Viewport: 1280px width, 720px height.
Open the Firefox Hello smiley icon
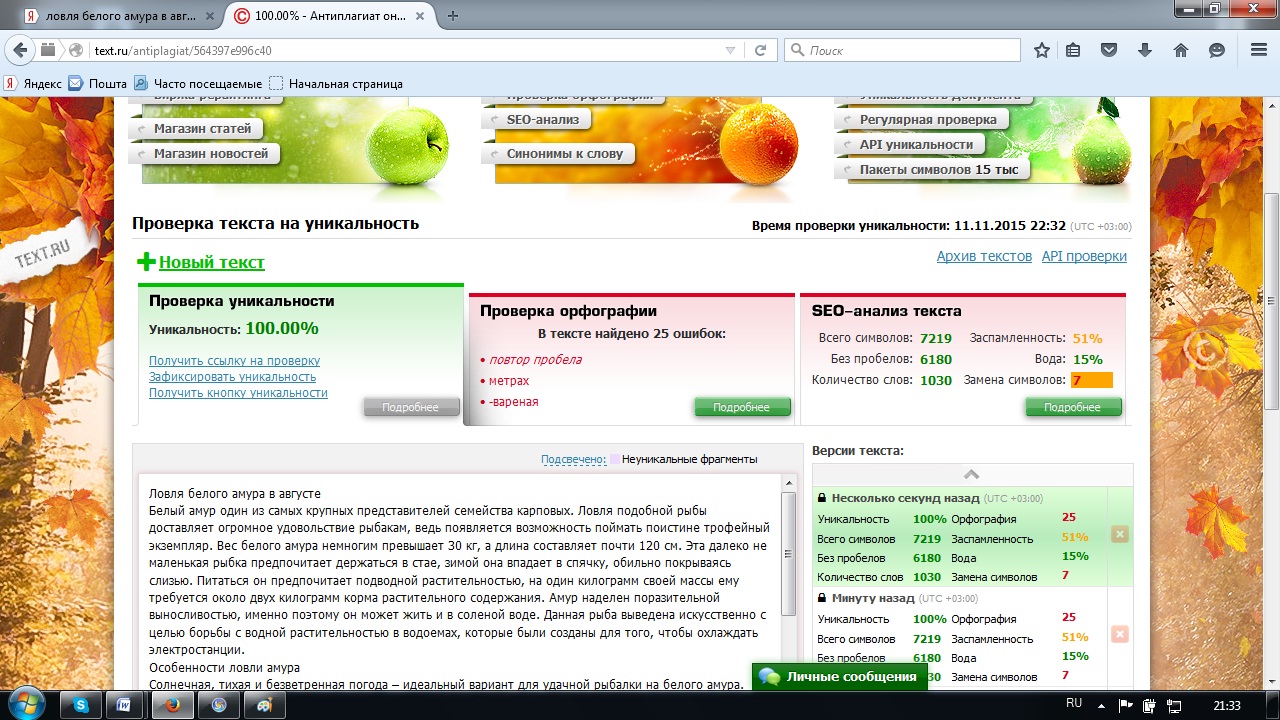coord(1217,50)
